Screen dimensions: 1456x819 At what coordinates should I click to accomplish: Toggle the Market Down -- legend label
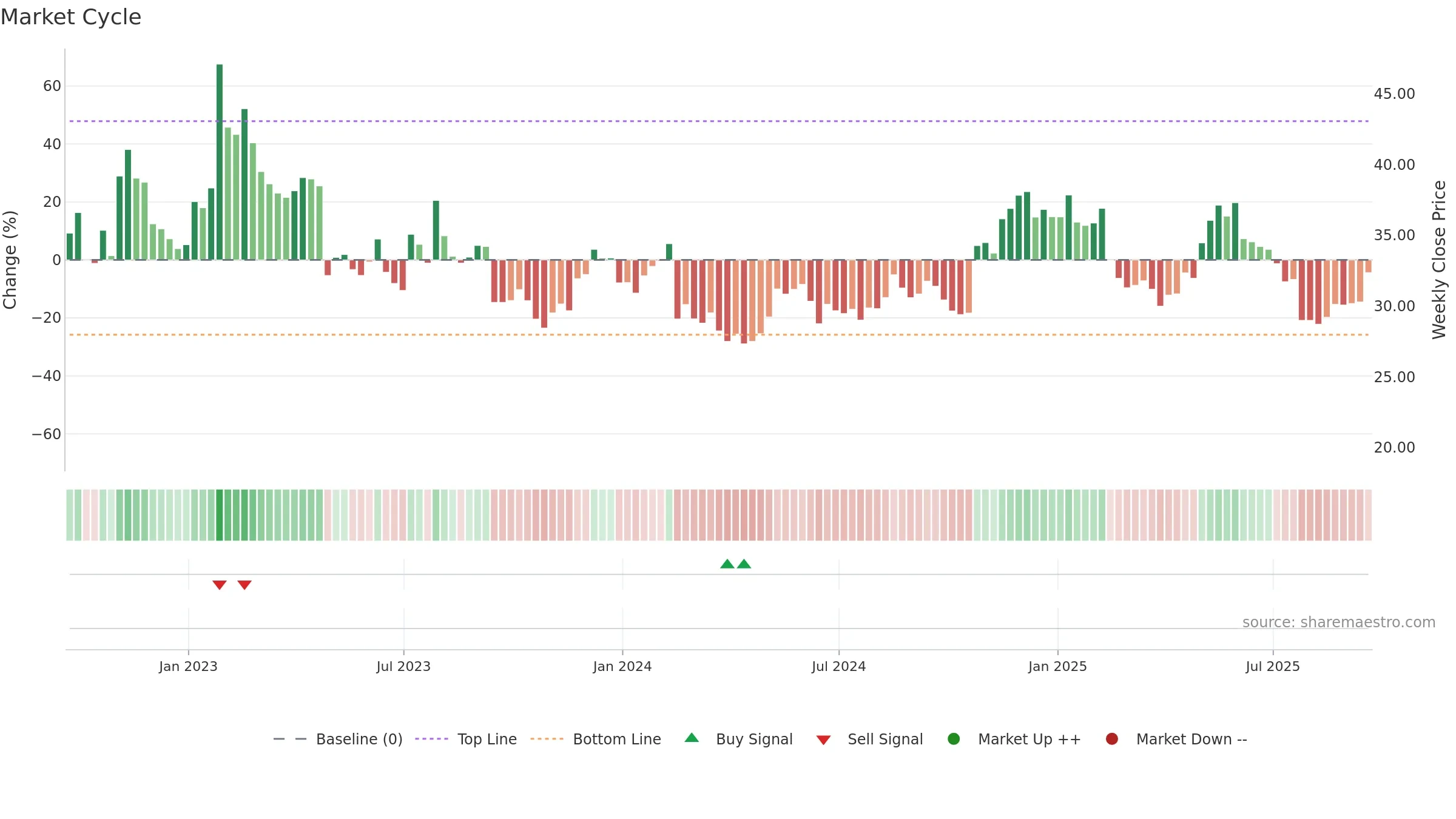1191,739
